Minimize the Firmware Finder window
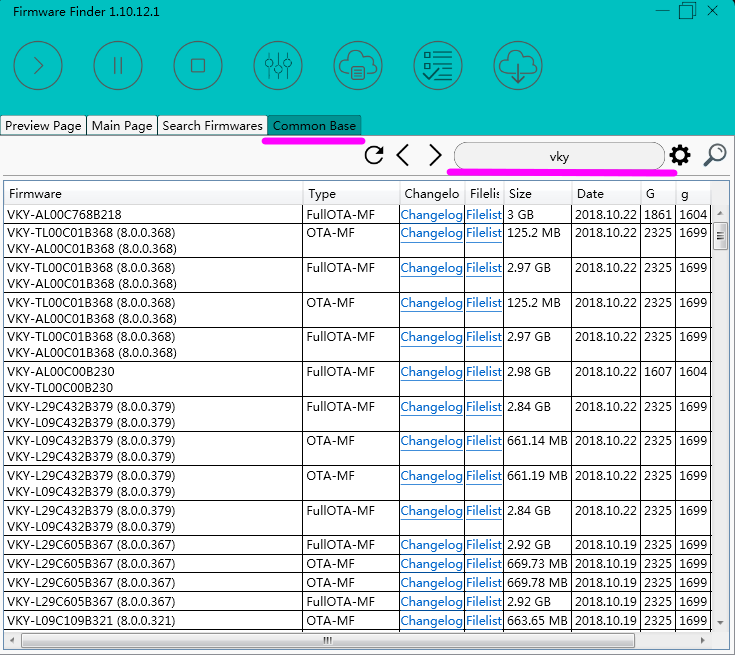 662,10
